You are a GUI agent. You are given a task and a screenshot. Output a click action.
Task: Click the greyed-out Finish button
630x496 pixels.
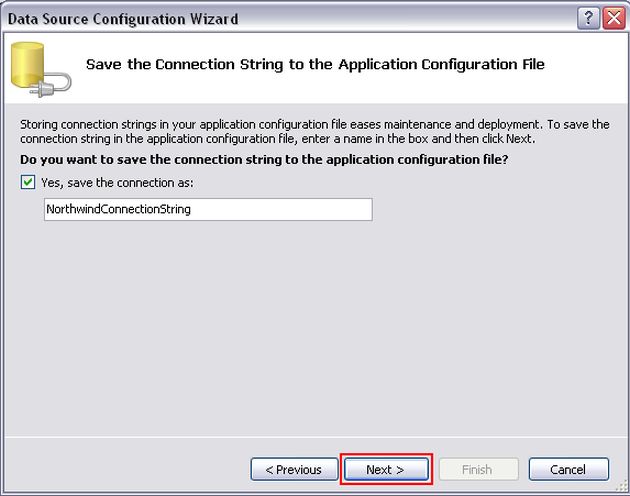tap(476, 469)
